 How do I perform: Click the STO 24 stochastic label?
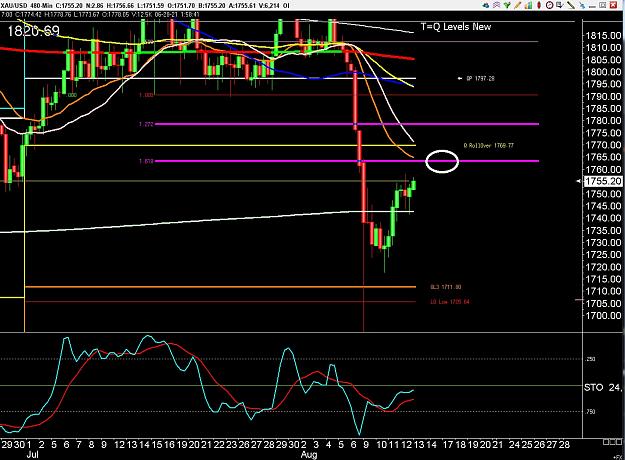click(x=603, y=387)
